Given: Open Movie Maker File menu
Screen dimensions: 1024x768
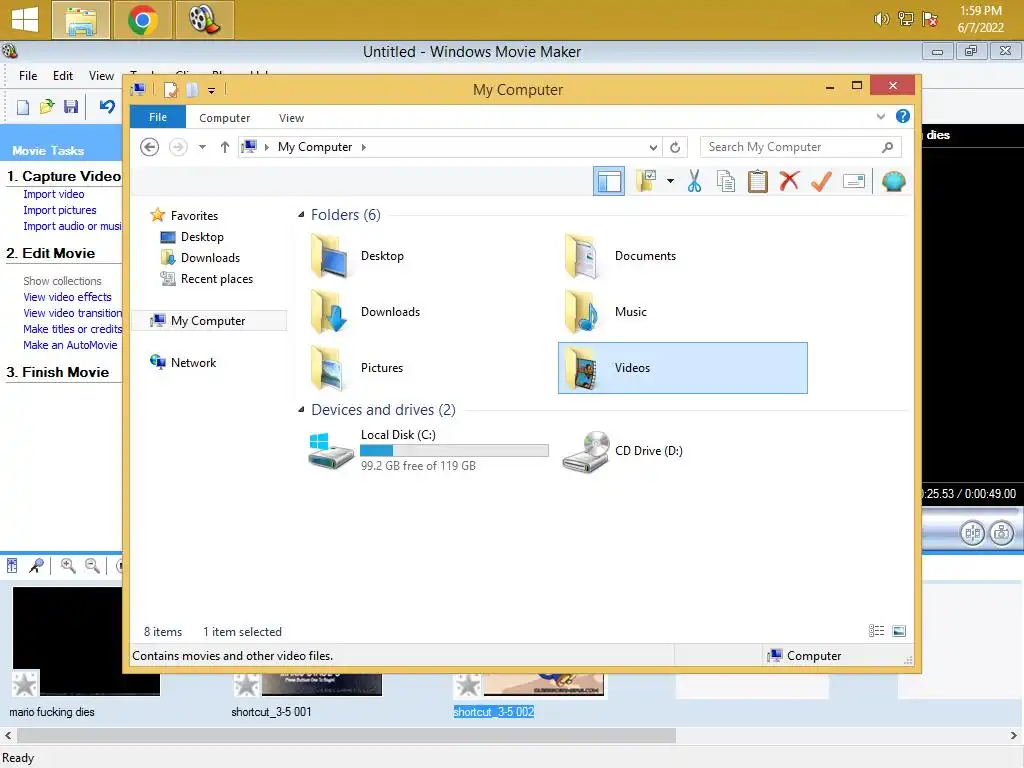Looking at the screenshot, I should click(28, 76).
